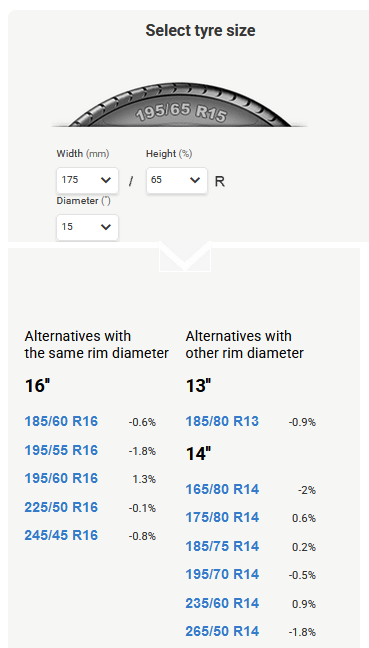Image resolution: width=369 pixels, height=648 pixels.
Task: Open the 195/55 R16 tyre link
Action: (x=61, y=450)
